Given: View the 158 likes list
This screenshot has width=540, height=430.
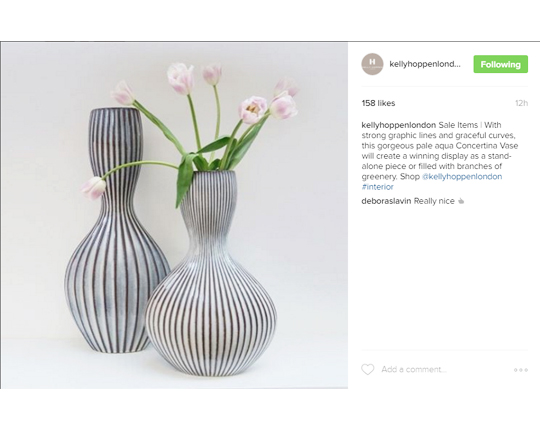Looking at the screenshot, I should coord(378,103).
